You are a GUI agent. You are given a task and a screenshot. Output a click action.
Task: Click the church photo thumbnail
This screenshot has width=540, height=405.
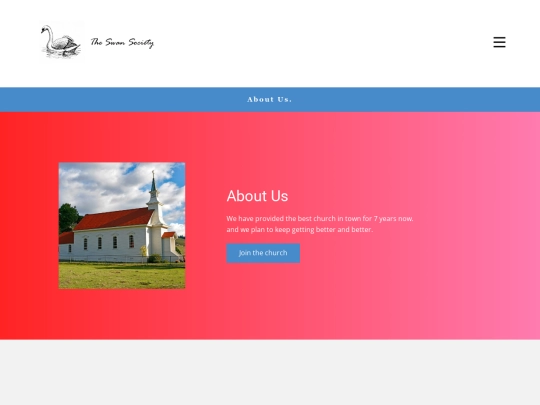tap(122, 226)
